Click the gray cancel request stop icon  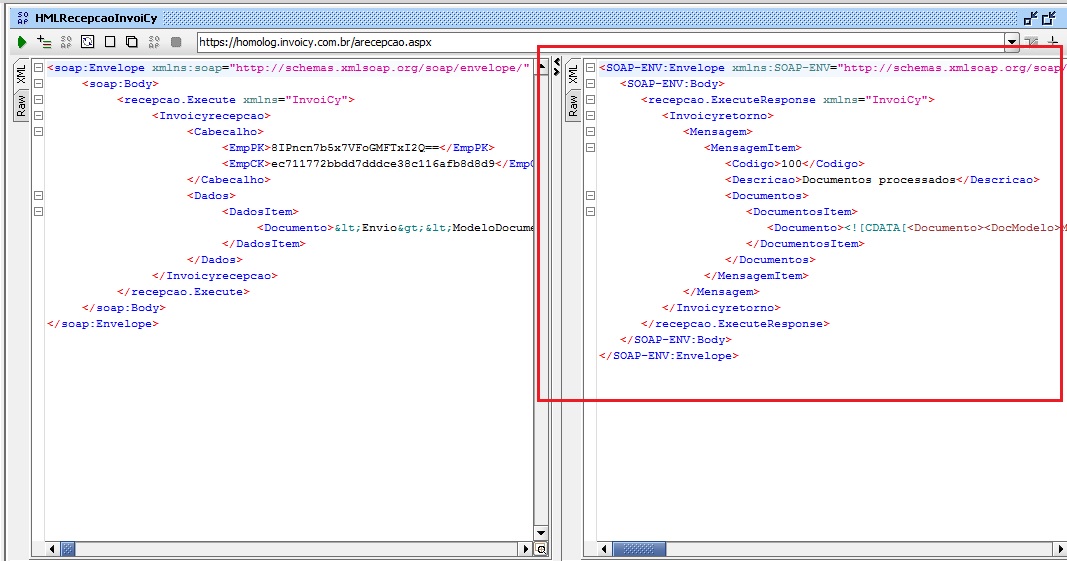[x=176, y=42]
